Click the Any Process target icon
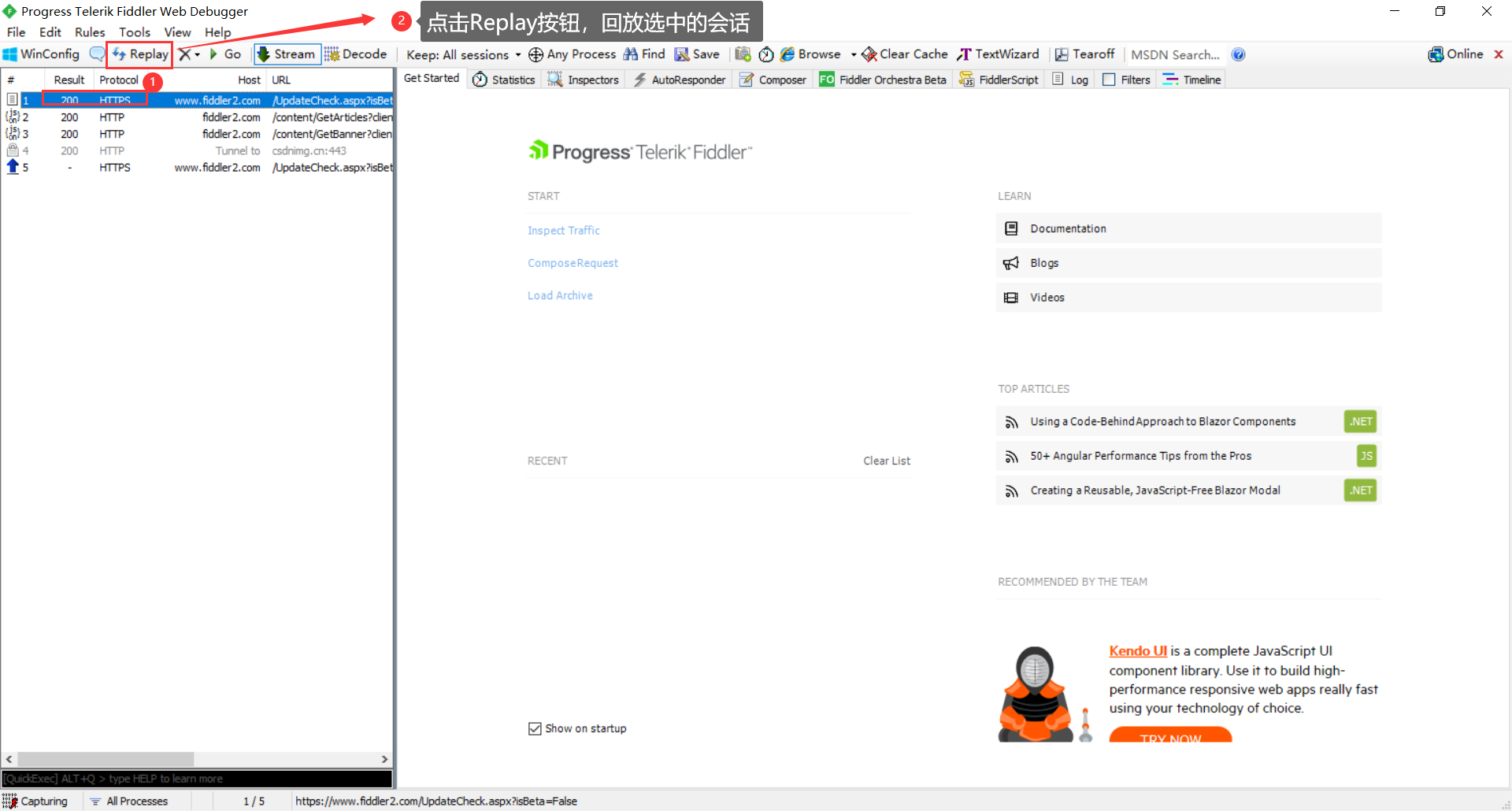 (x=535, y=54)
